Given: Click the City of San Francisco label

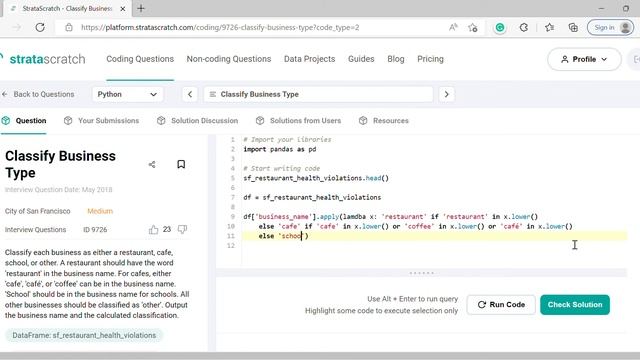Looking at the screenshot, I should click(38, 211).
